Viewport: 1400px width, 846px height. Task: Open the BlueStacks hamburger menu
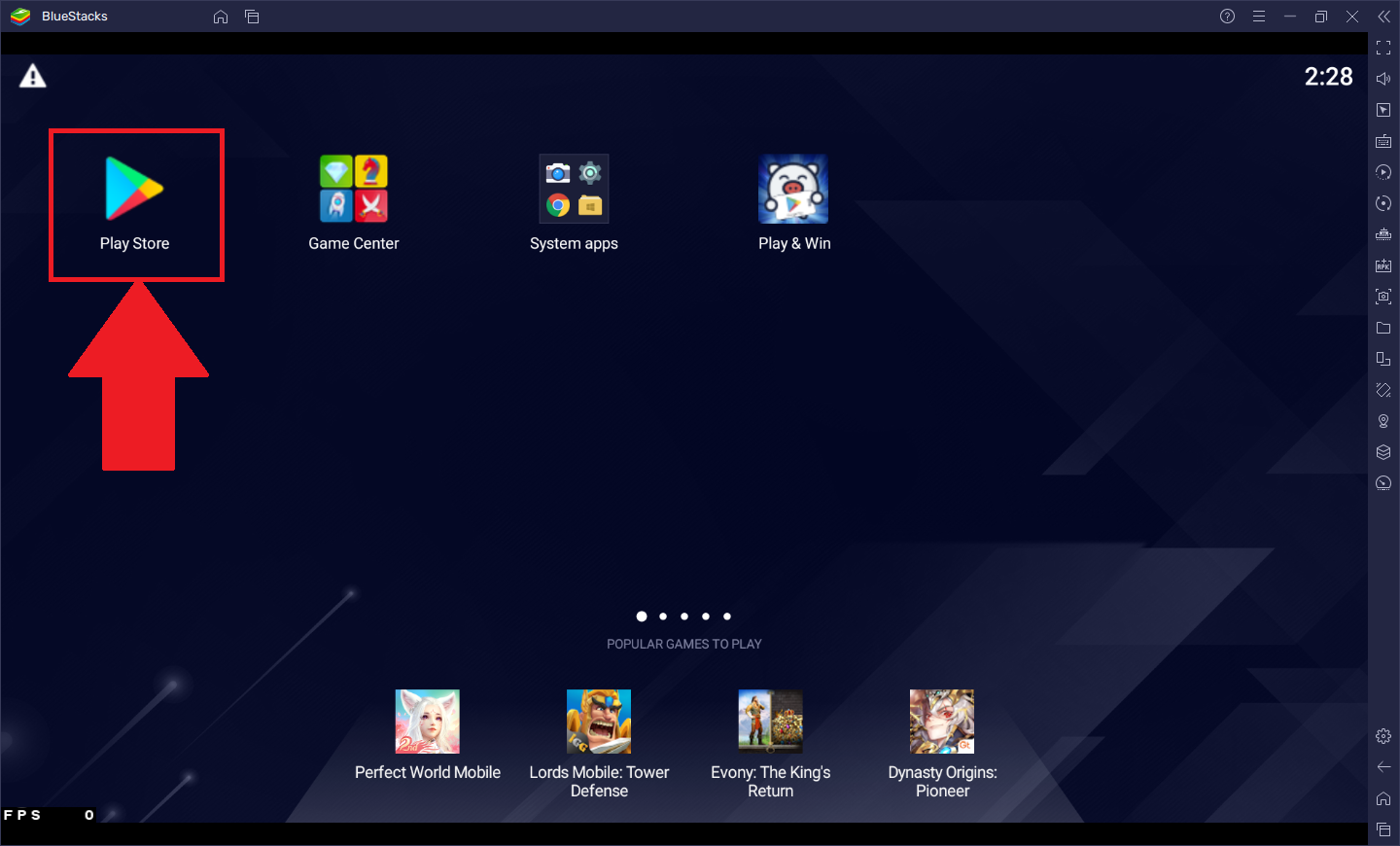click(x=1259, y=16)
